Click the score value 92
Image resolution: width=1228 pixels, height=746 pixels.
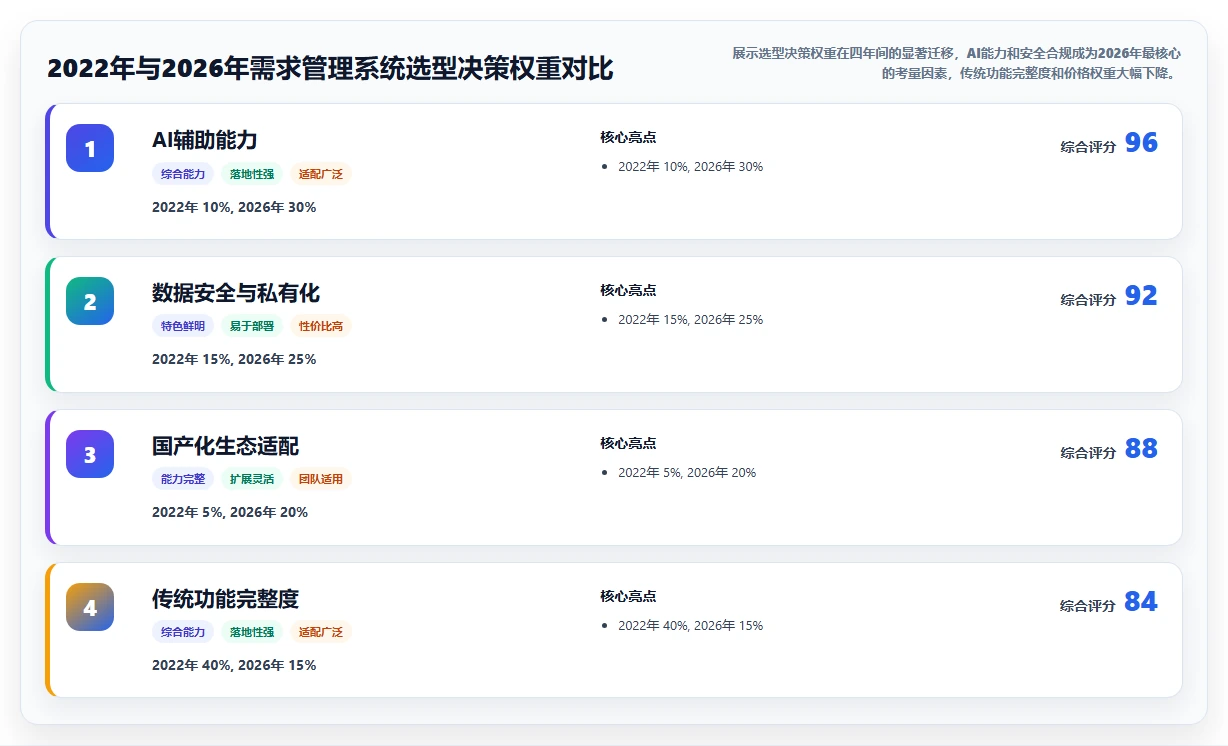coord(1141,296)
